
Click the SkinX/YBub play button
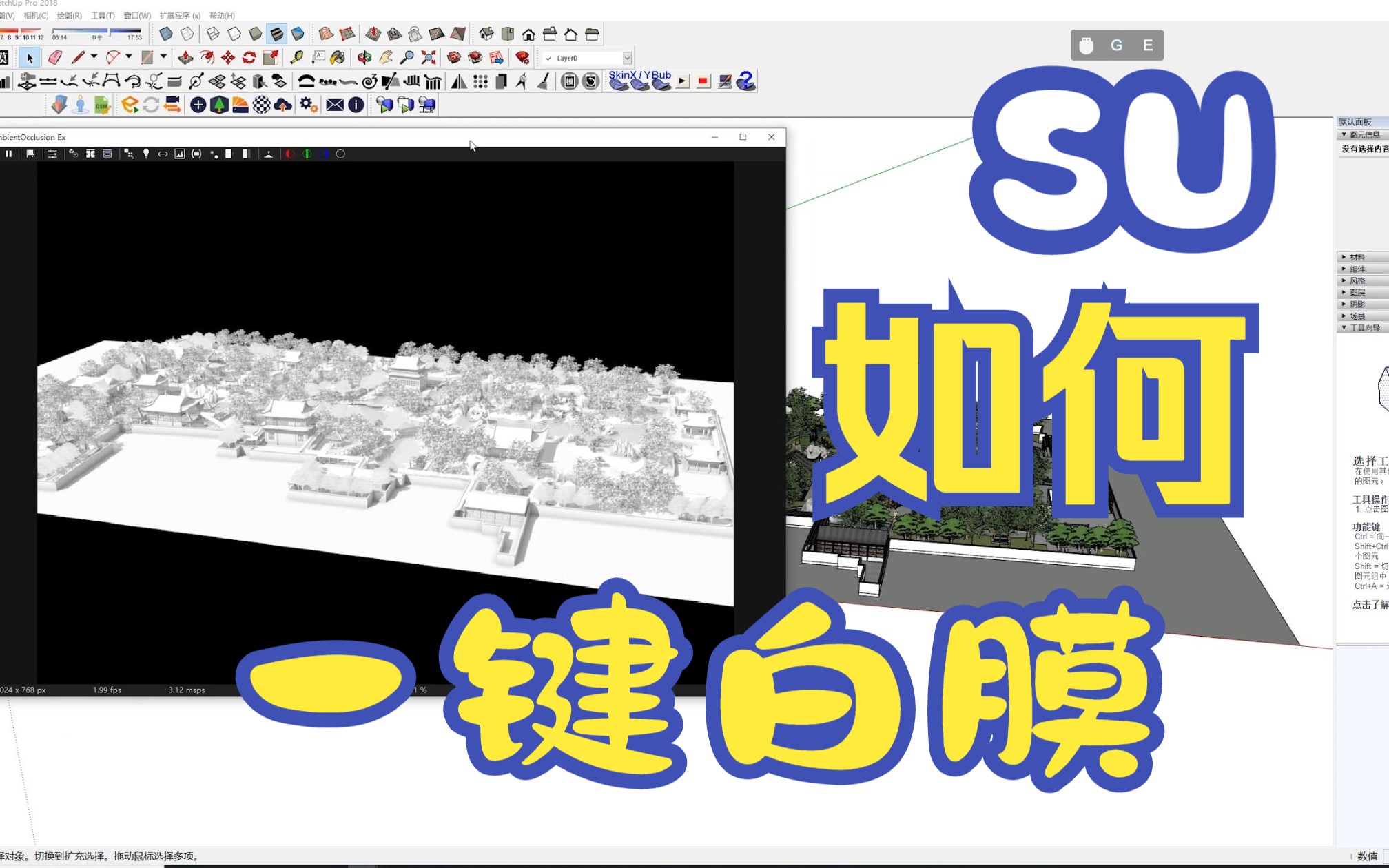pyautogui.click(x=682, y=81)
